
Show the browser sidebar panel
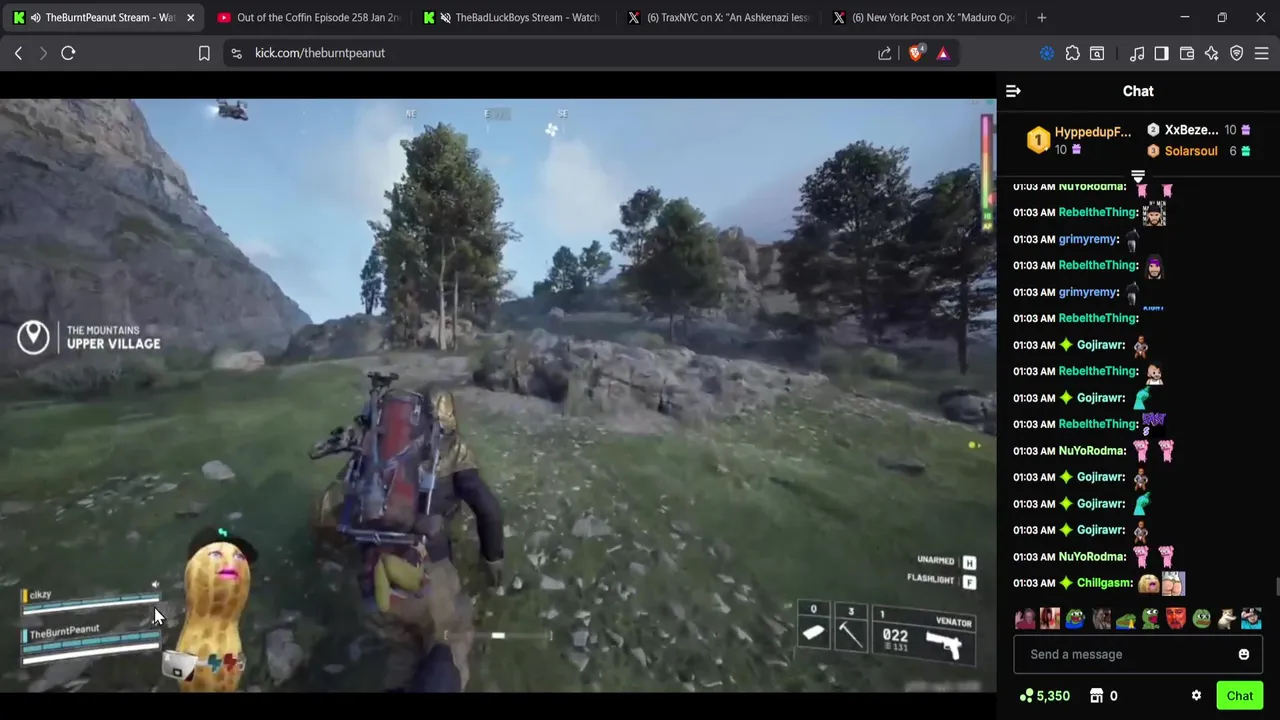pyautogui.click(x=1161, y=53)
